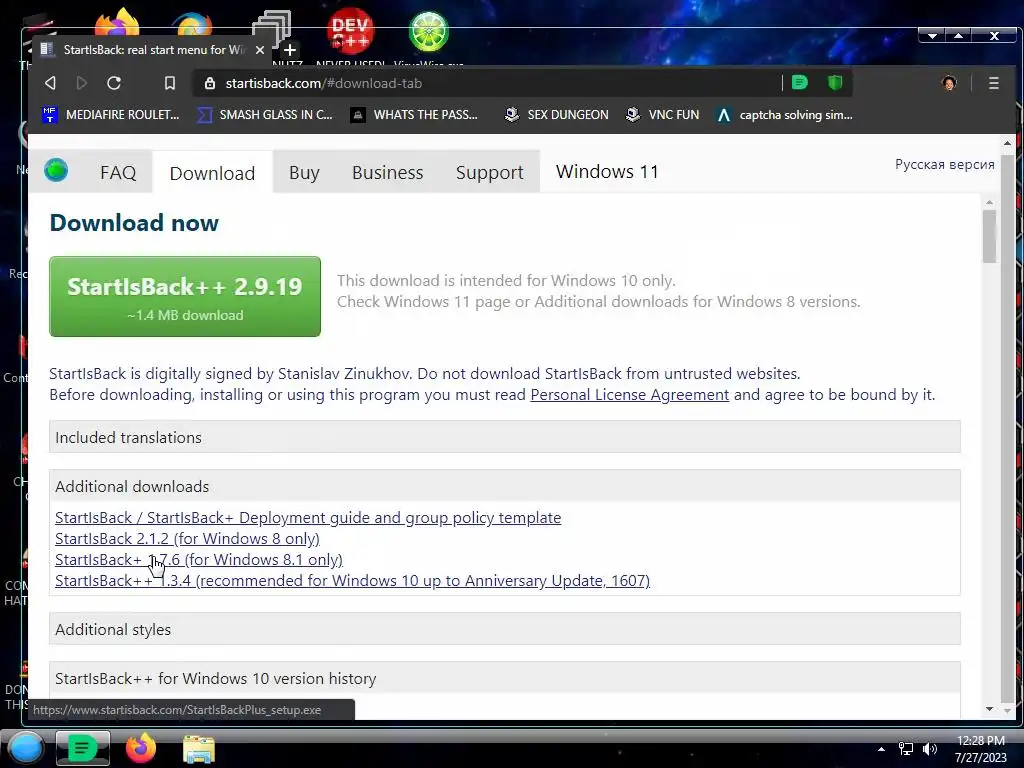Open captcha solving sim... bookmark

click(x=785, y=115)
